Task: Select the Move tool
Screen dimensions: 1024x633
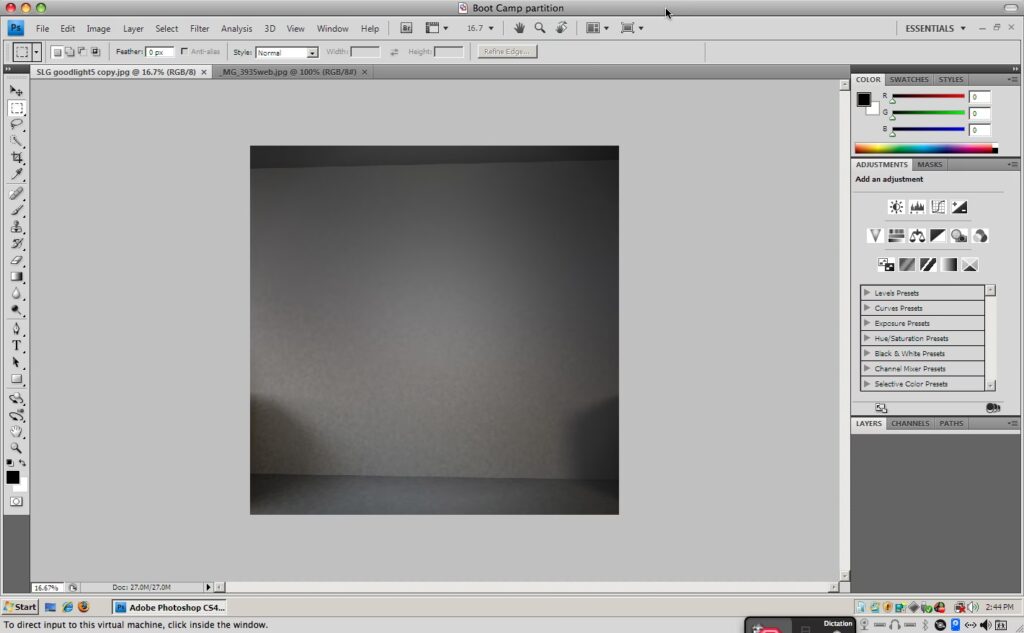Action: [x=17, y=91]
